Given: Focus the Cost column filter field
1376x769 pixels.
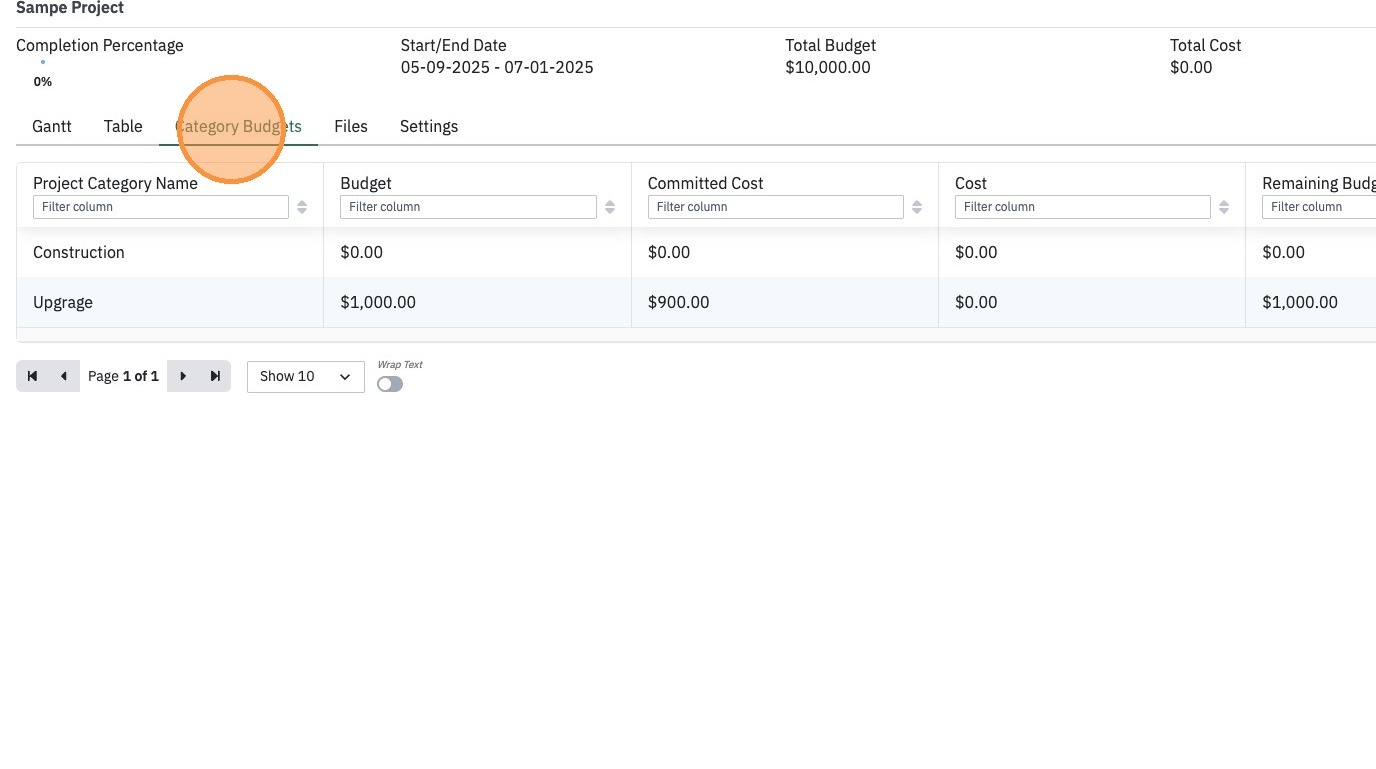Looking at the screenshot, I should (1083, 207).
